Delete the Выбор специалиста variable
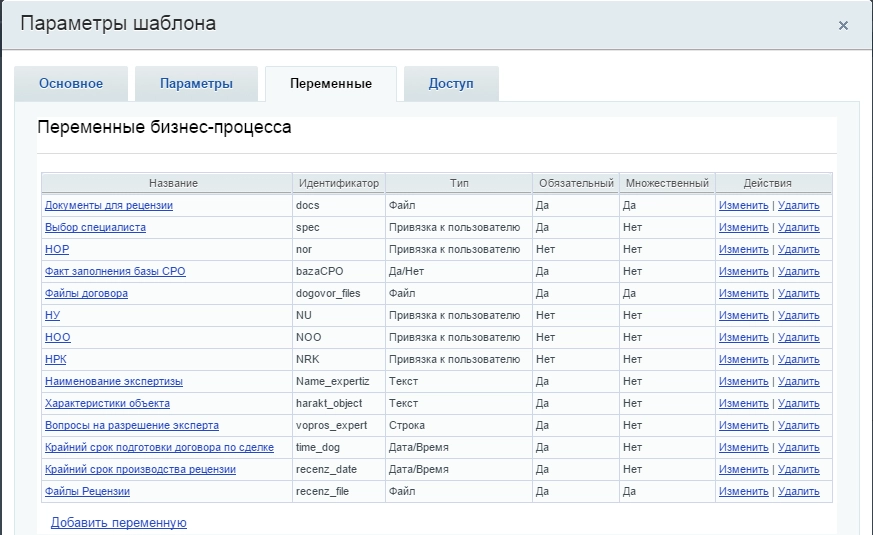 point(798,228)
